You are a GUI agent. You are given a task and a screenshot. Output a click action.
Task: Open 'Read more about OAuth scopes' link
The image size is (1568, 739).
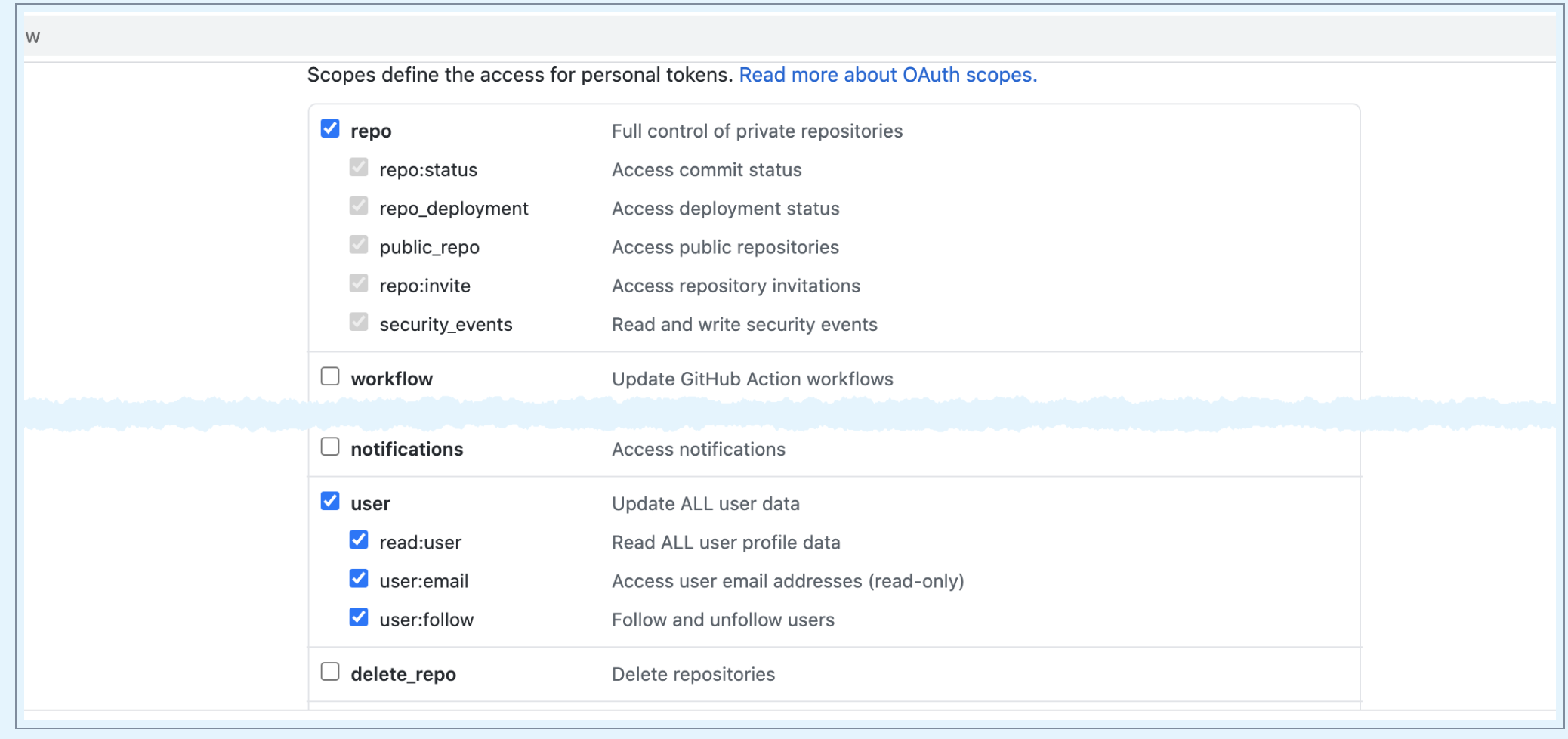887,75
